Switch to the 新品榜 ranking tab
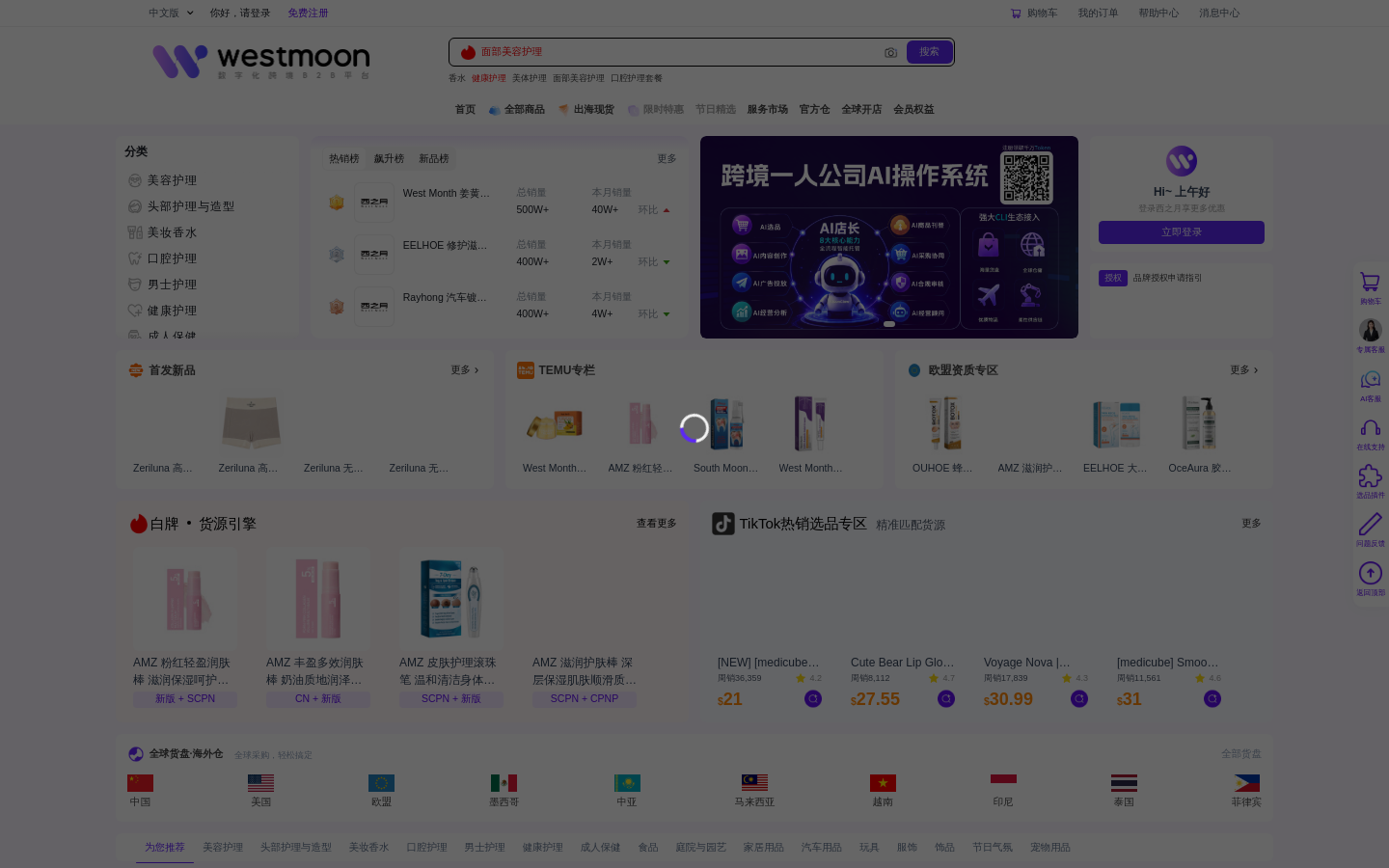This screenshot has width=1389, height=868. (x=434, y=159)
